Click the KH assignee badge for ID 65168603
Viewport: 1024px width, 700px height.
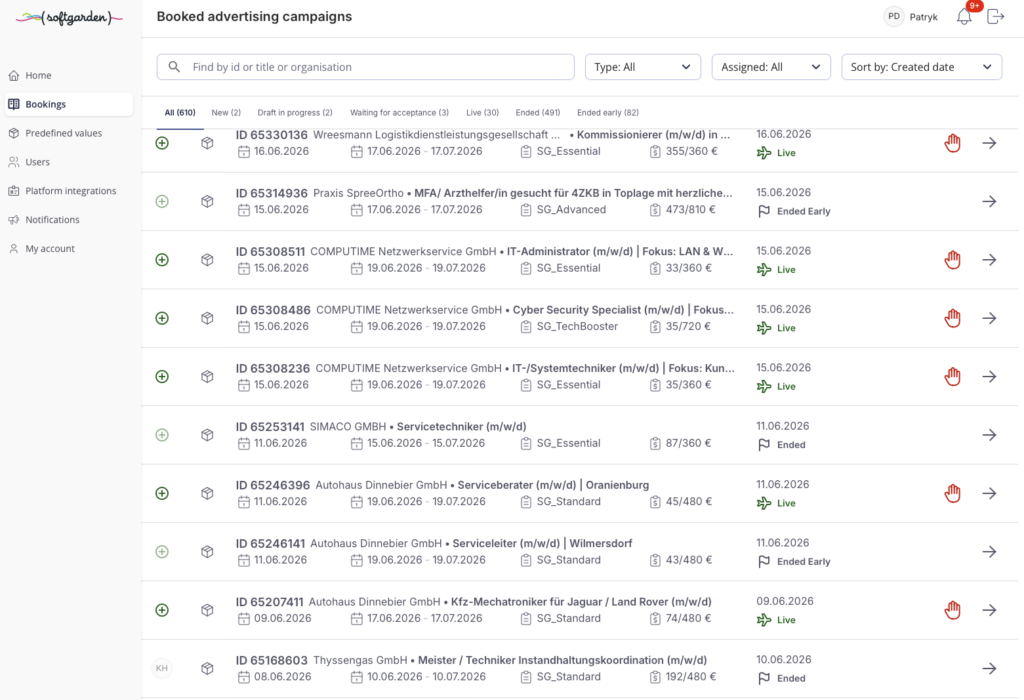(x=162, y=668)
